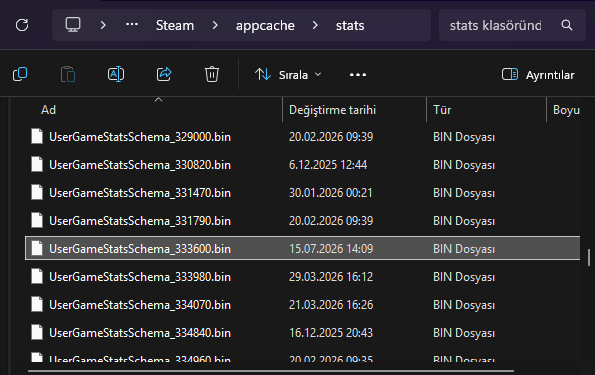This screenshot has width=595, height=375.
Task: Click the search magnifier icon
Action: 567,25
